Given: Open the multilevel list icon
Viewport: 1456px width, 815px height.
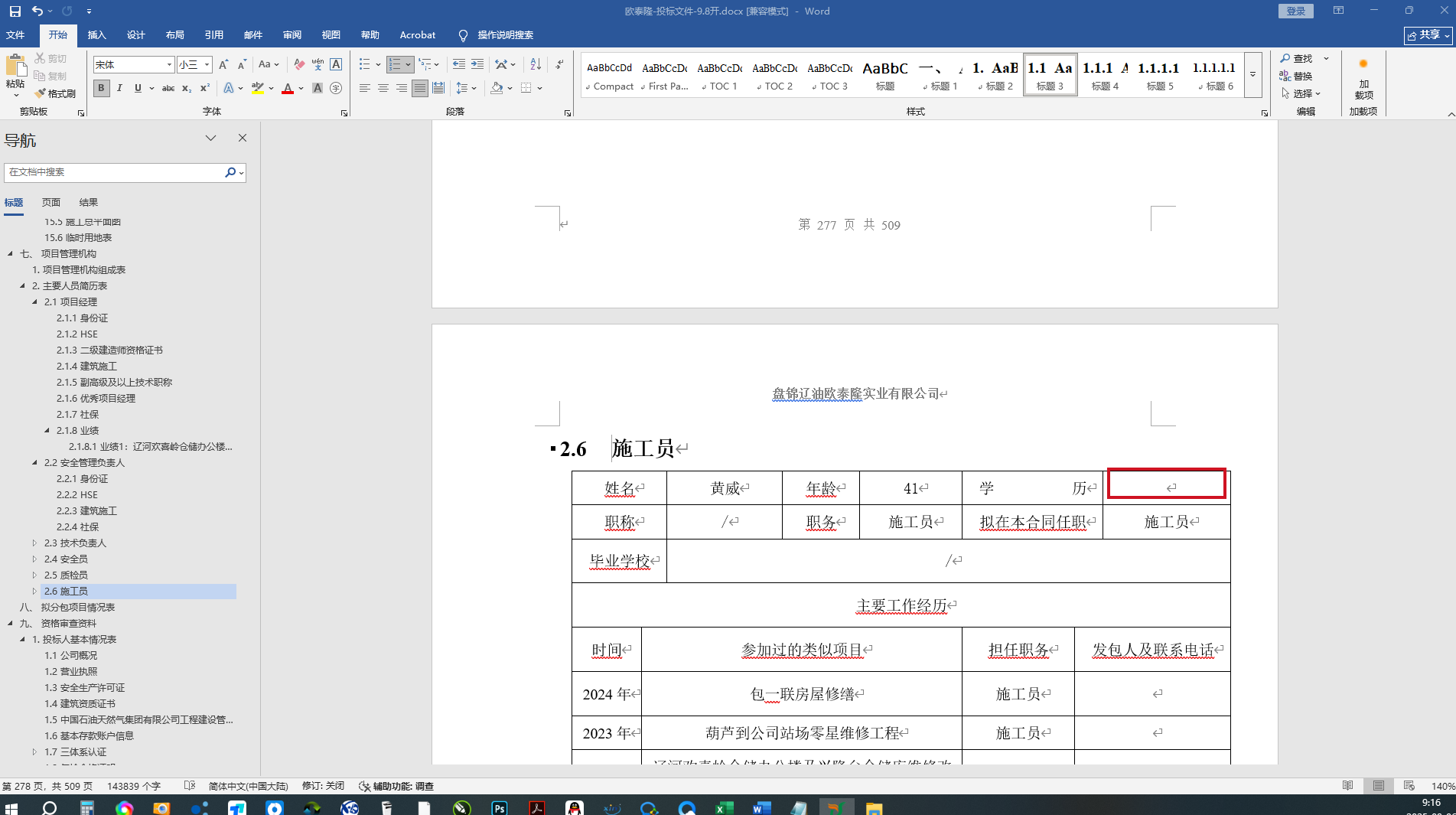Looking at the screenshot, I should [x=425, y=65].
